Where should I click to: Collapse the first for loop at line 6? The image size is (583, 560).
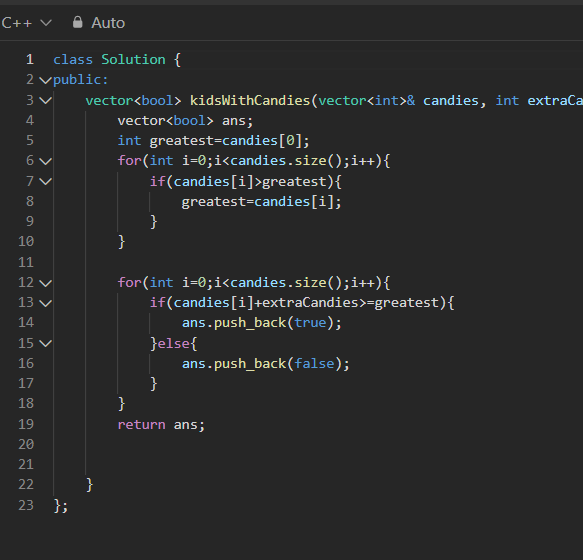[45, 161]
